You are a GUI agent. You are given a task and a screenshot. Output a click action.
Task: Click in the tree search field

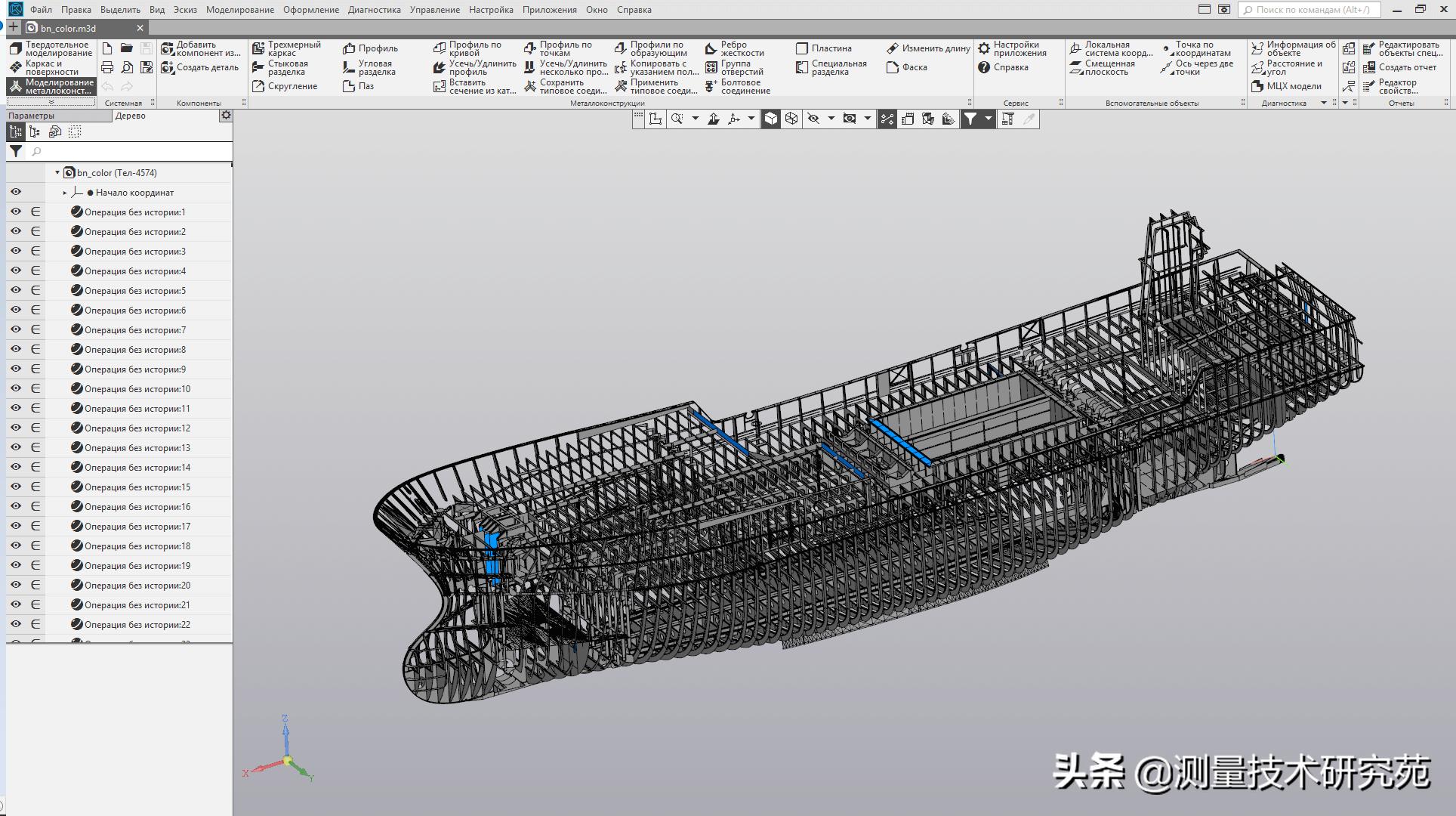(128, 151)
